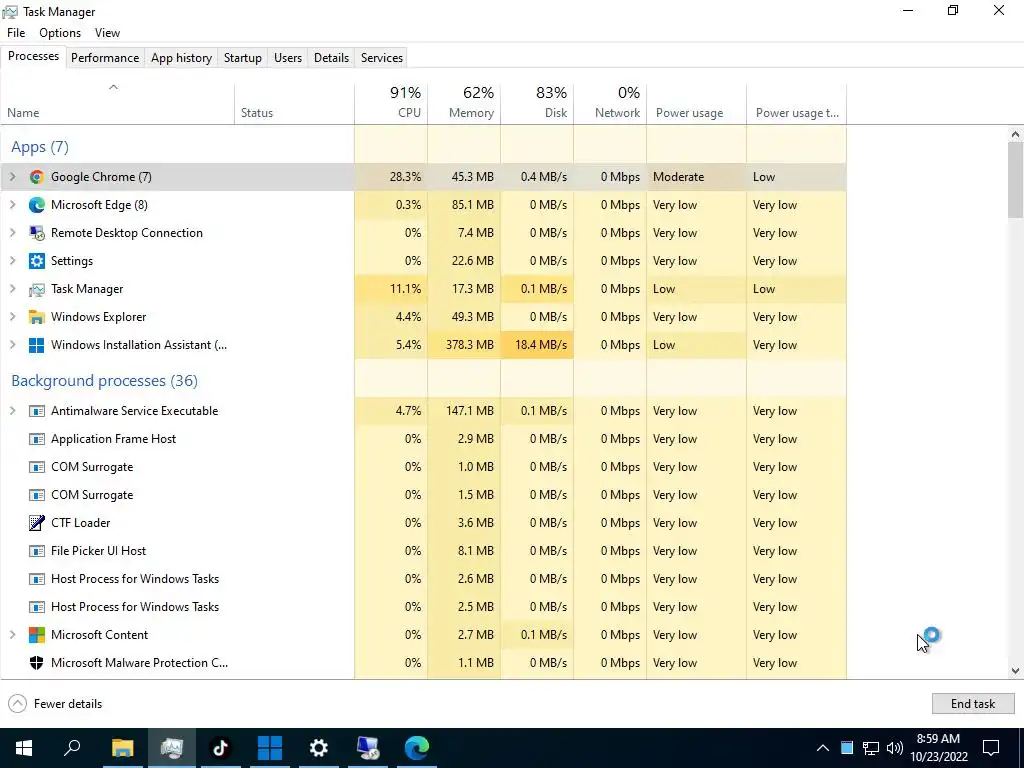Expand the Google Chrome process group

[12, 177]
